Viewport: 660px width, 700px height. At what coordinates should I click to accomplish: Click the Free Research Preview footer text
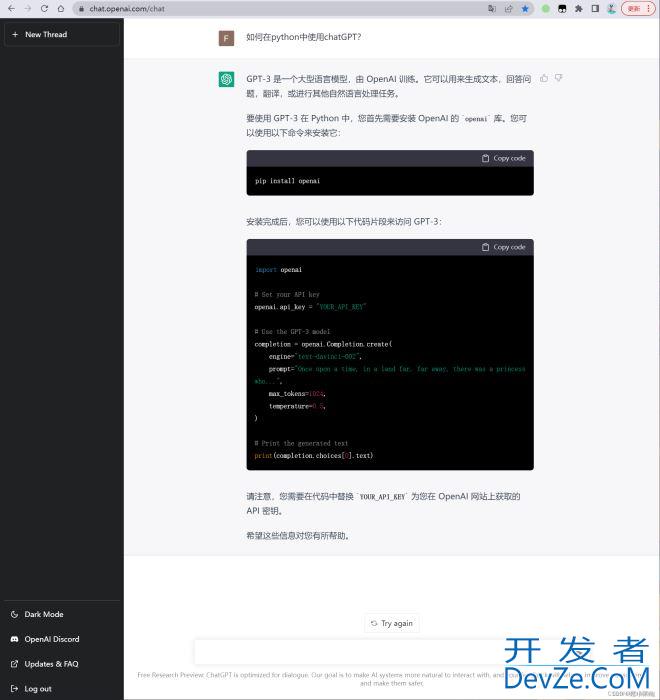[392, 679]
